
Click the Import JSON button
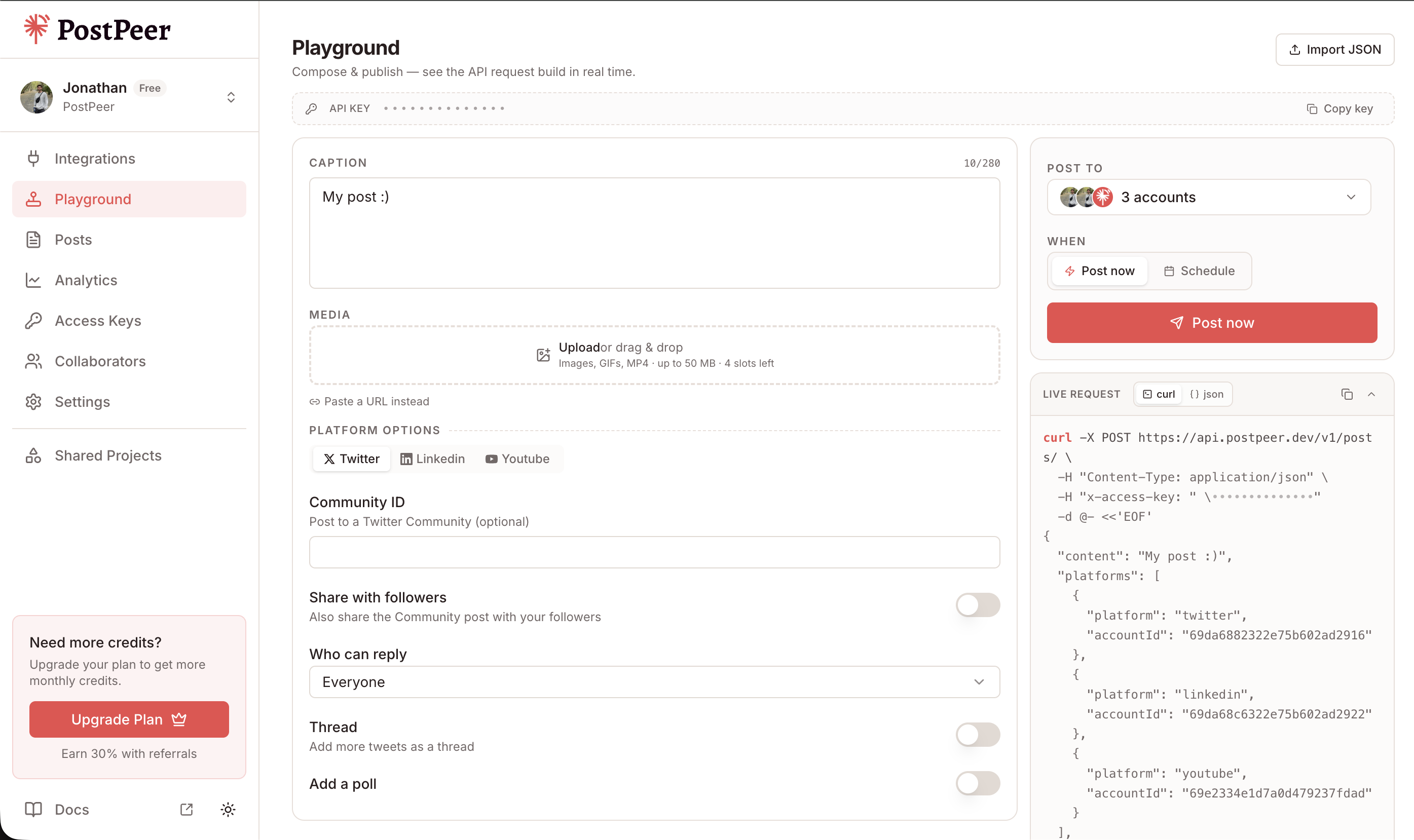pos(1334,50)
